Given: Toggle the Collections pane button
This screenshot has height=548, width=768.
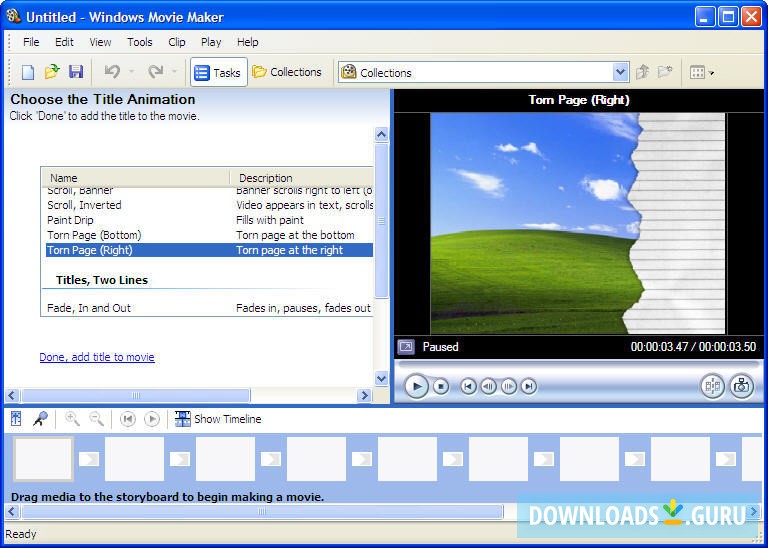Looking at the screenshot, I should tap(287, 72).
